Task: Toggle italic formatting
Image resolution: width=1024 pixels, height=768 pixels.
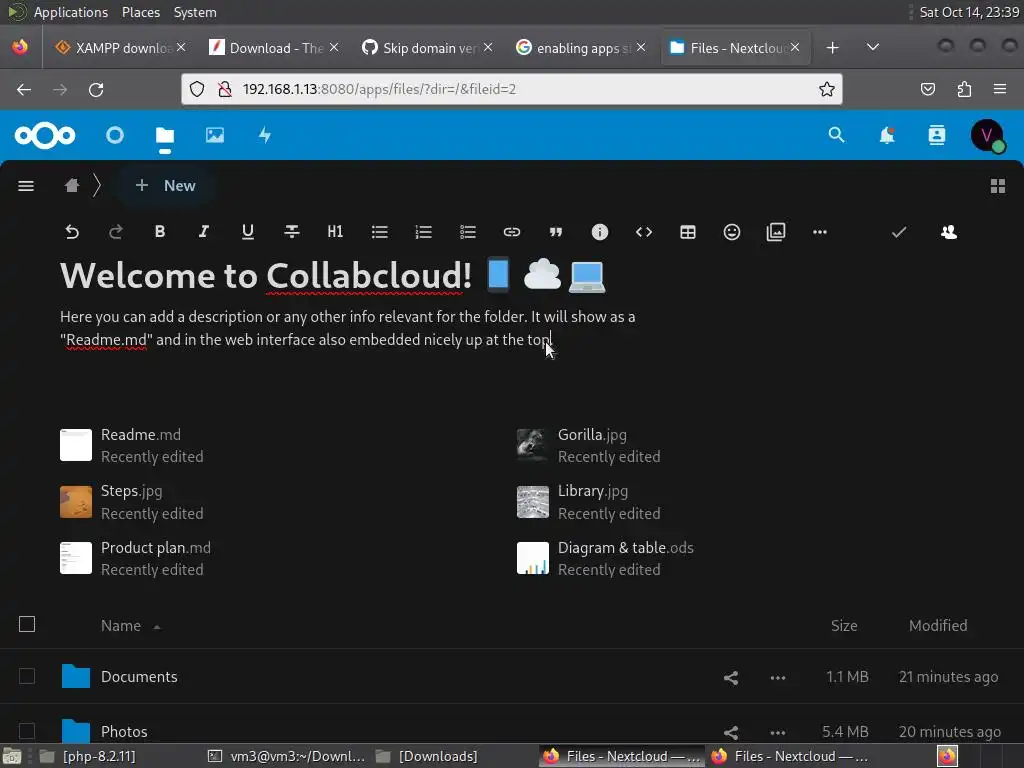Action: coord(204,232)
